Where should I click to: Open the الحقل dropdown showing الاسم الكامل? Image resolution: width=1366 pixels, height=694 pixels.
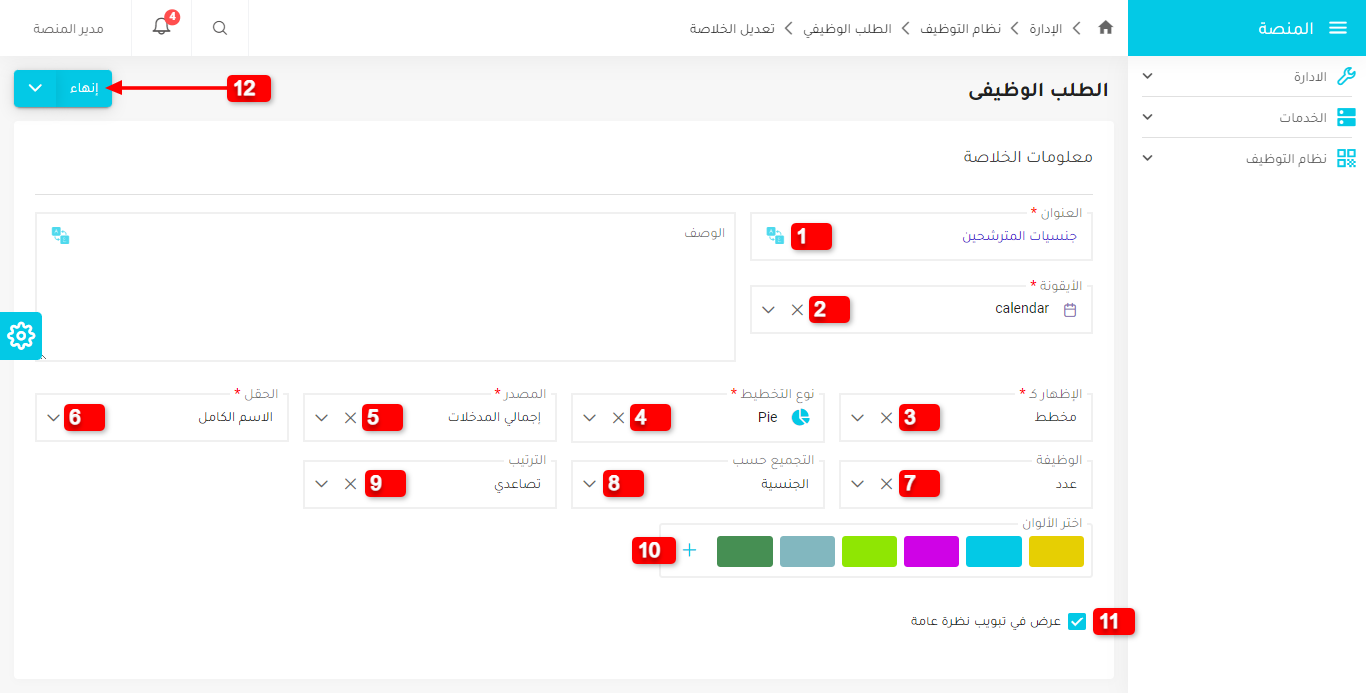pyautogui.click(x=52, y=417)
